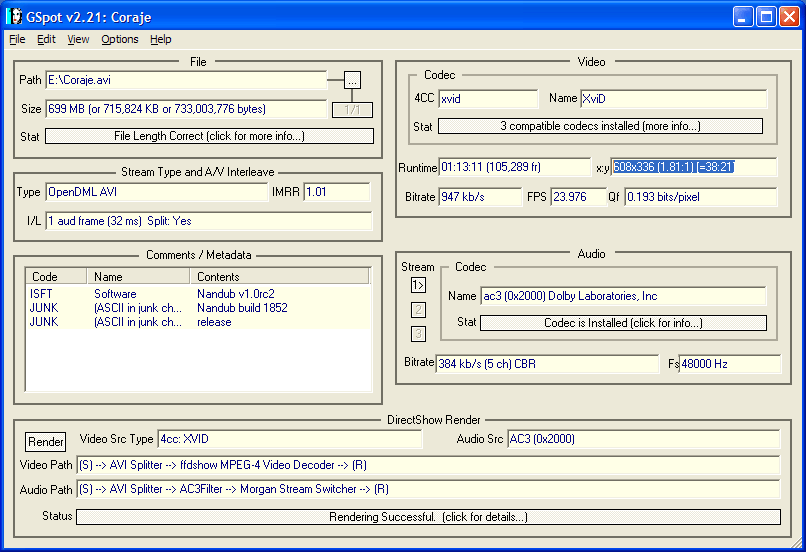Click the video codec Name field XviD
The height and width of the screenshot is (552, 806).
point(673,99)
